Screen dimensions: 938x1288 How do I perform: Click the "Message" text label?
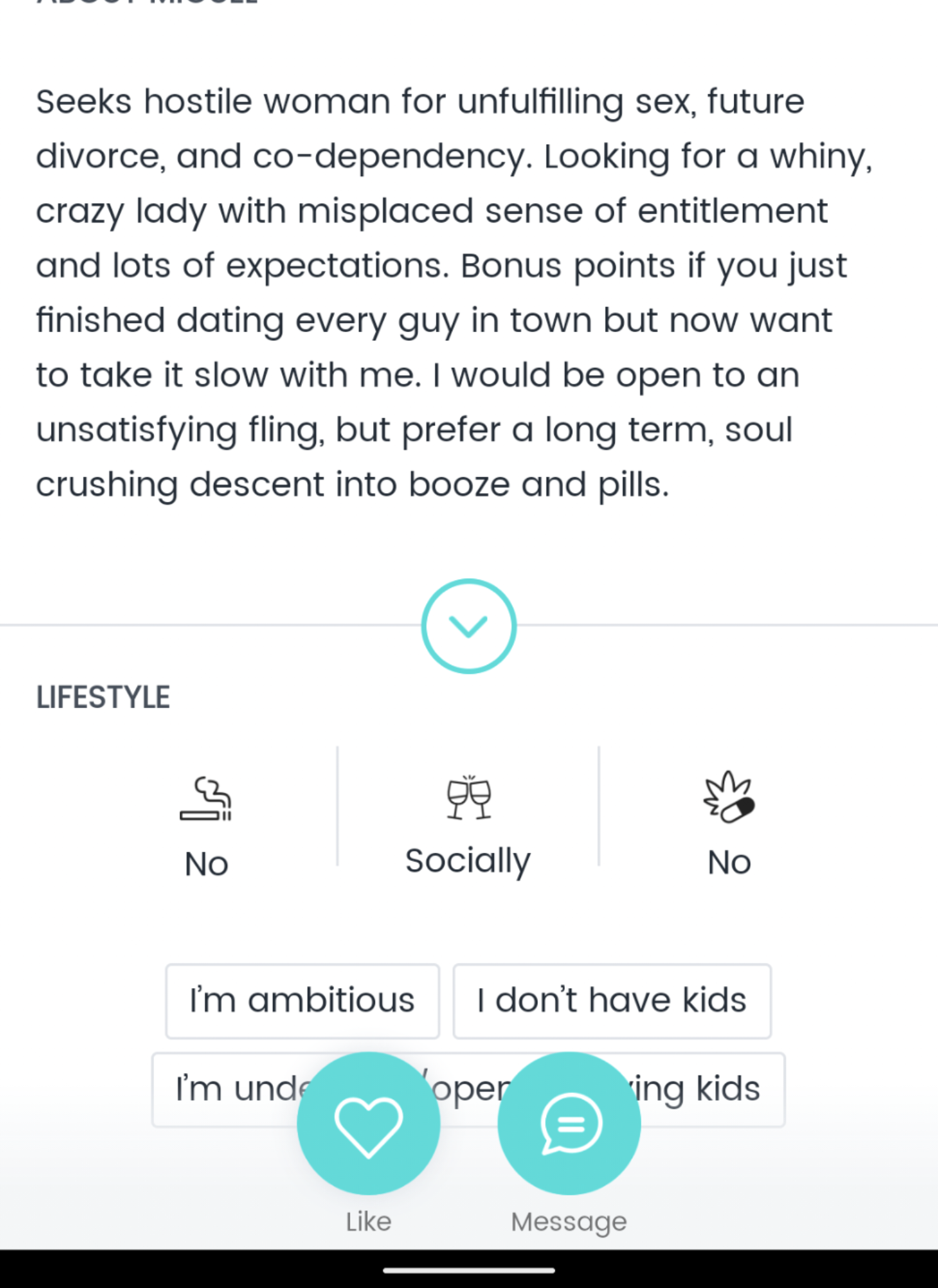569,1221
